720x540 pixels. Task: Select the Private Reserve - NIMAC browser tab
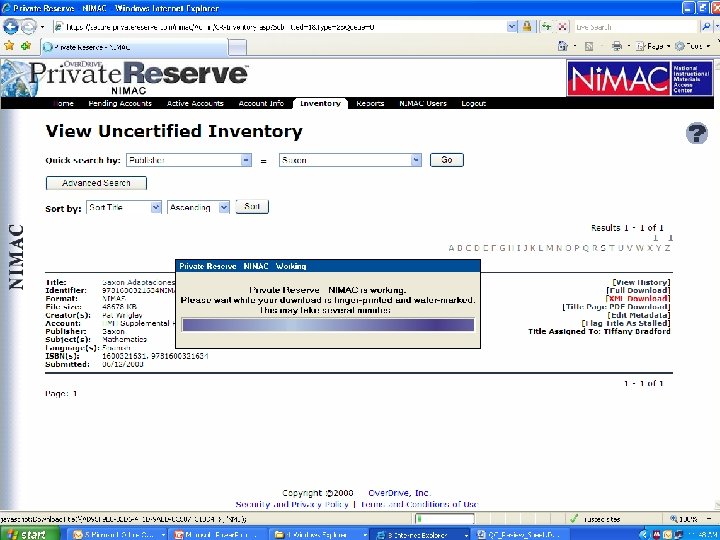134,47
